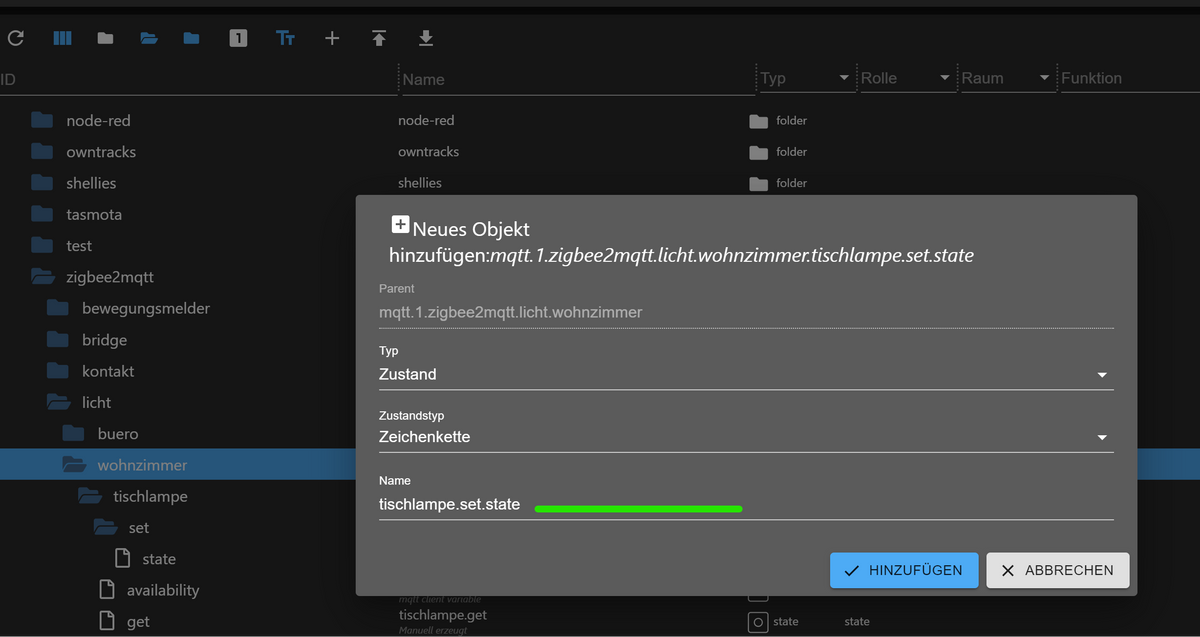Click the test folder icon

pyautogui.click(x=42, y=245)
